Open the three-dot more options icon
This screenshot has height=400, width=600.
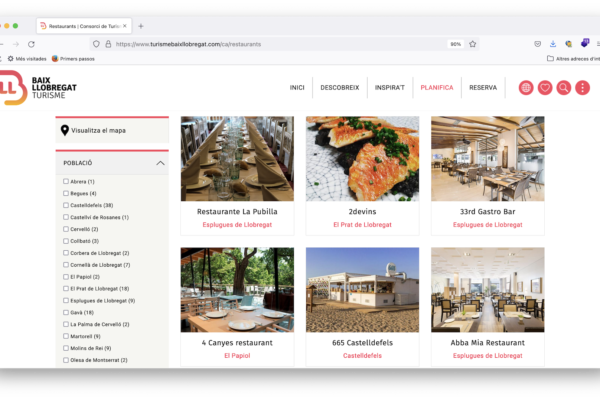click(583, 88)
